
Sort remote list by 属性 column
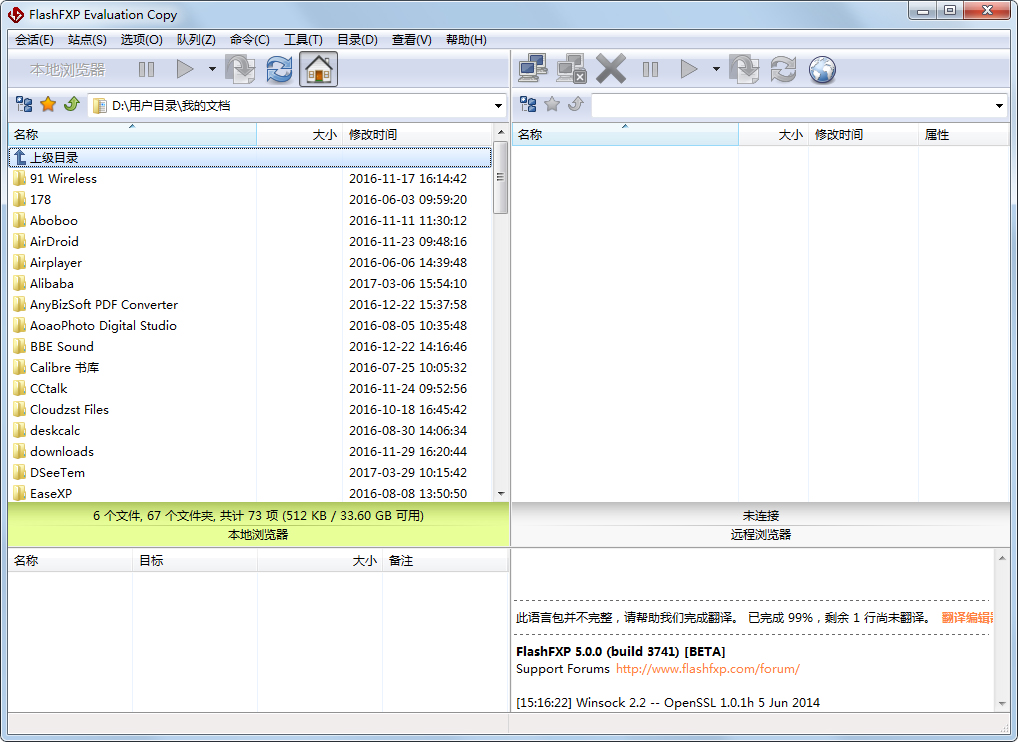(x=963, y=134)
